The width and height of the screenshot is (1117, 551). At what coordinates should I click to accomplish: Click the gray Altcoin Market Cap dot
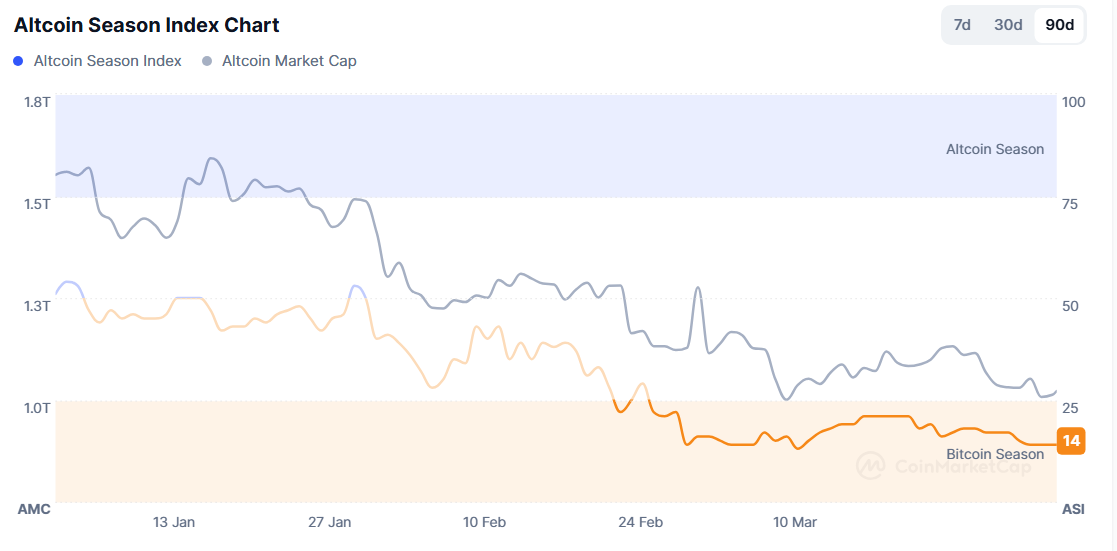[x=207, y=61]
